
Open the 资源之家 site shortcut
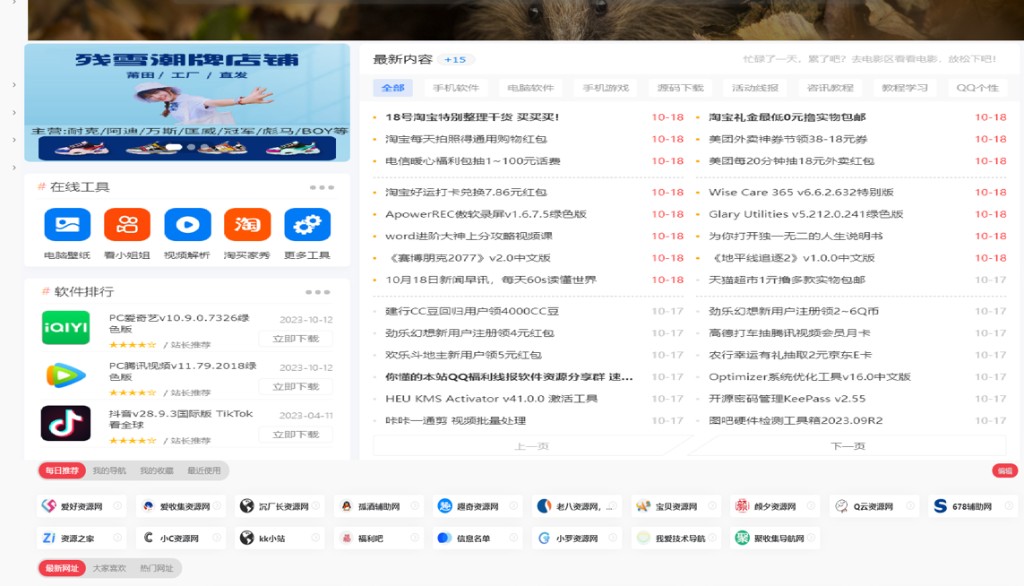tap(82, 538)
